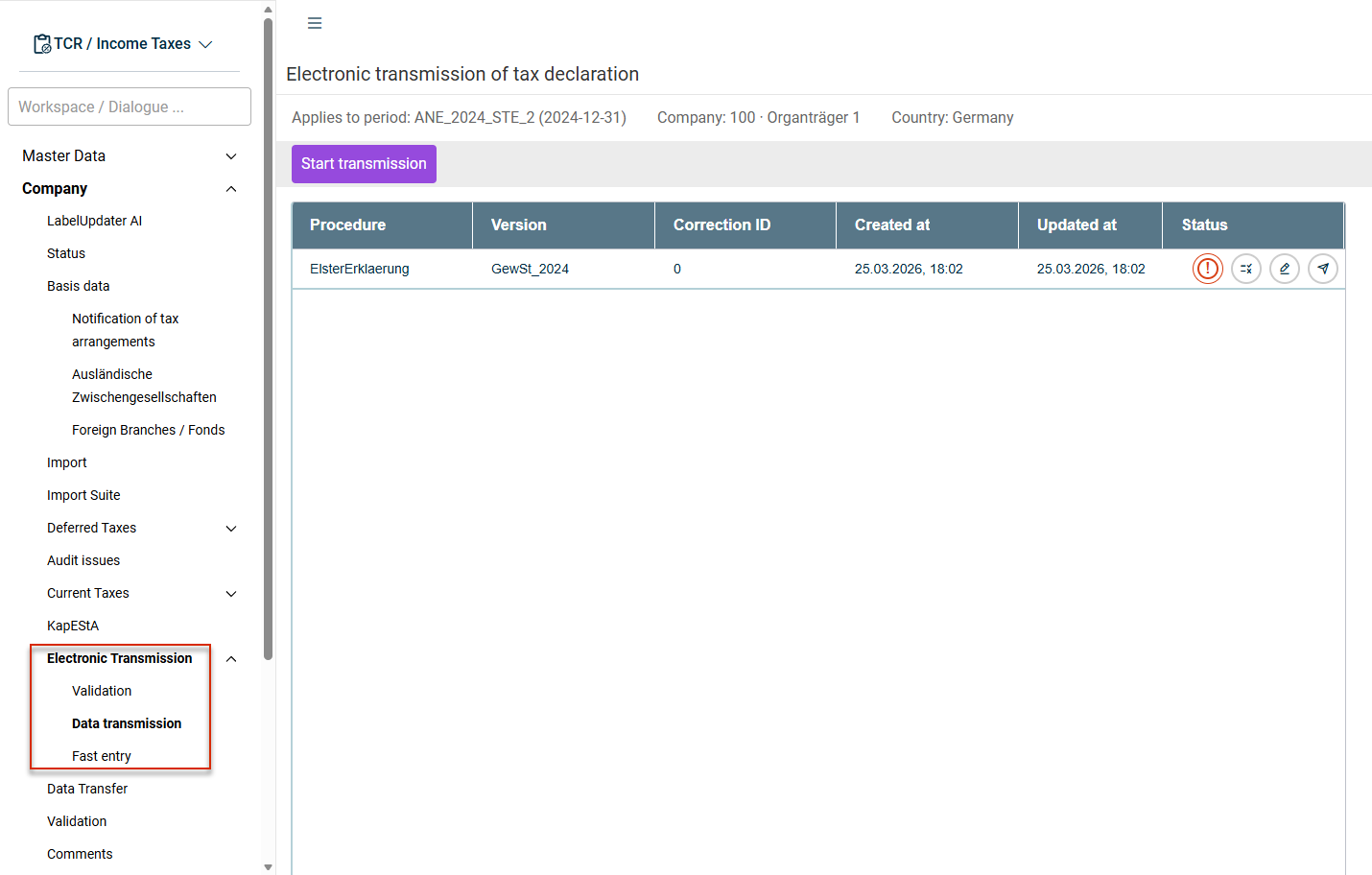Click the pencil edit icon in Status column
Screen dimensions: 1372x875
click(1284, 269)
